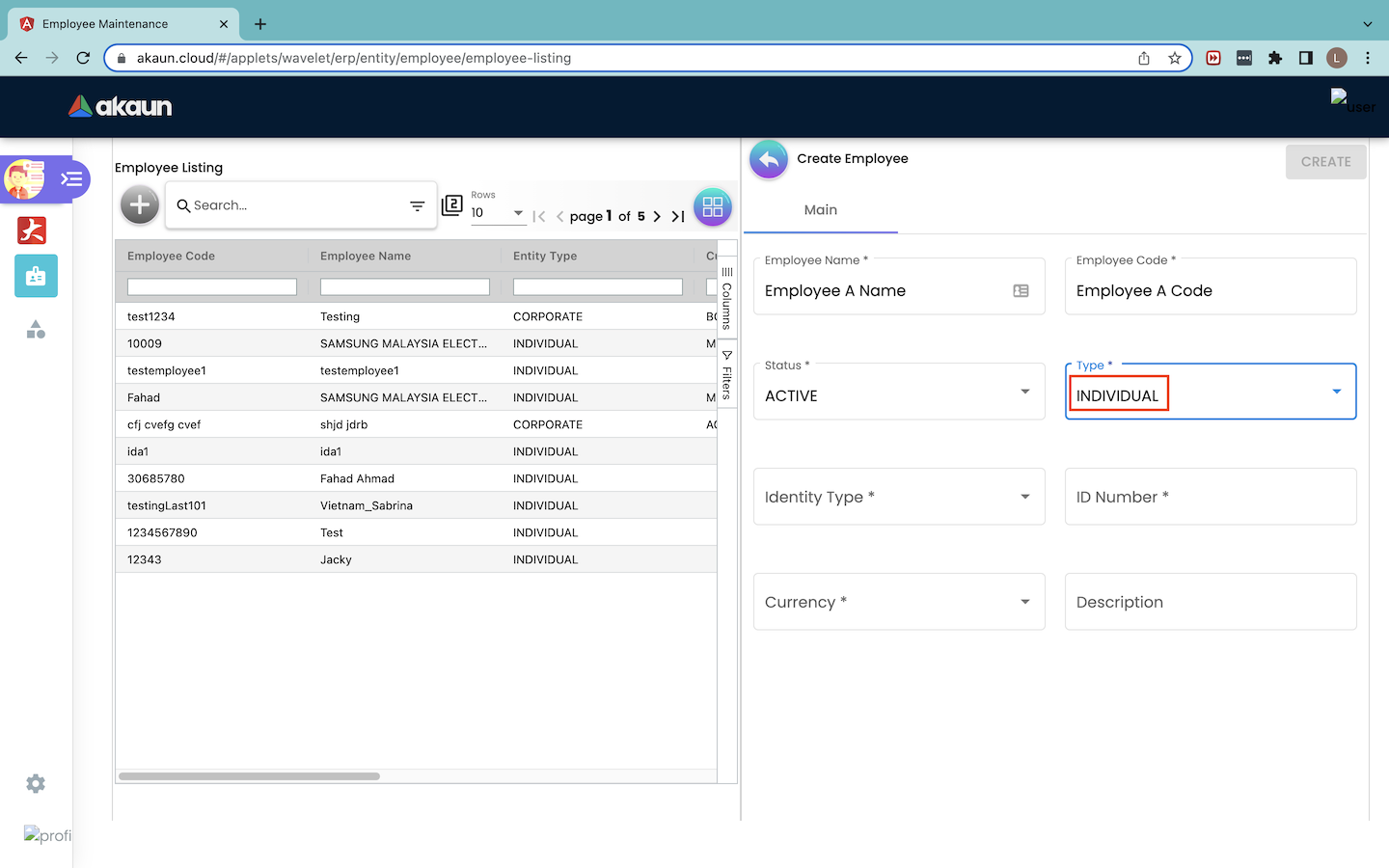Click the contact card icon in Employee Name
The width and height of the screenshot is (1389, 868).
click(x=1021, y=291)
